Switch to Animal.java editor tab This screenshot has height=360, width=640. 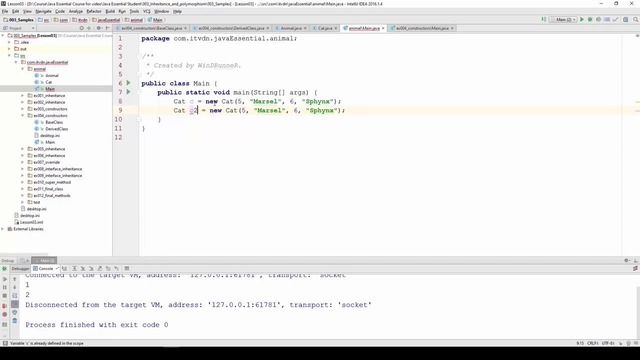click(291, 28)
